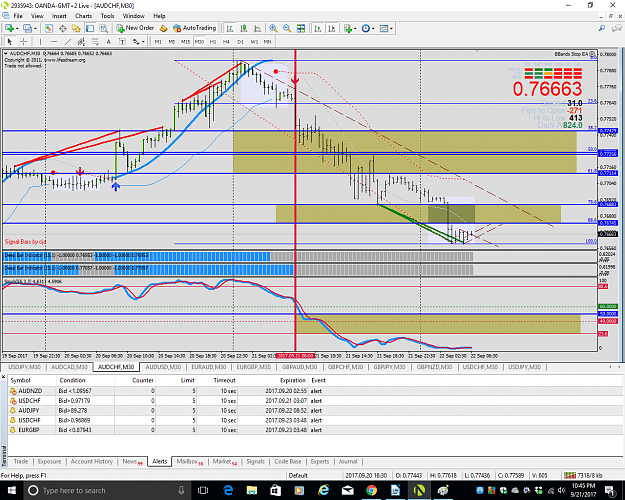The width and height of the screenshot is (625, 500).
Task: Click the Windows taskbar search box
Action: pyautogui.click(x=104, y=490)
